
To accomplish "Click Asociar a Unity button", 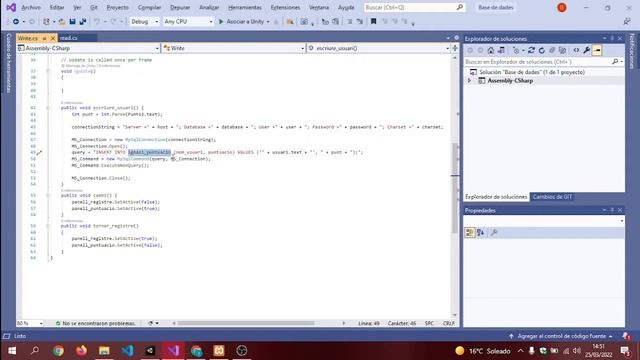I will tap(241, 22).
